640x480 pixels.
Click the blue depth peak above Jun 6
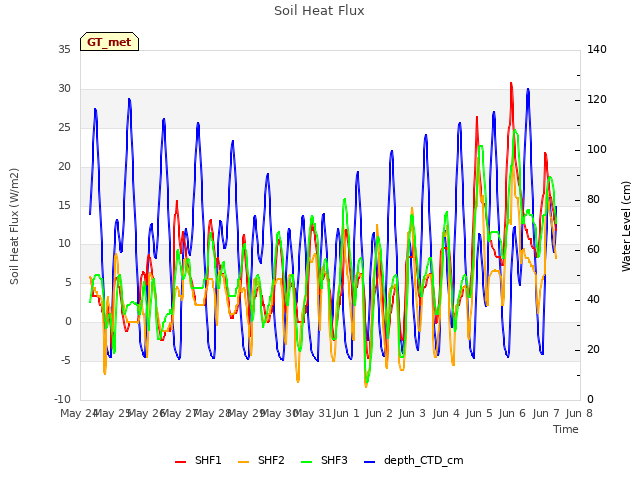pyautogui.click(x=528, y=89)
